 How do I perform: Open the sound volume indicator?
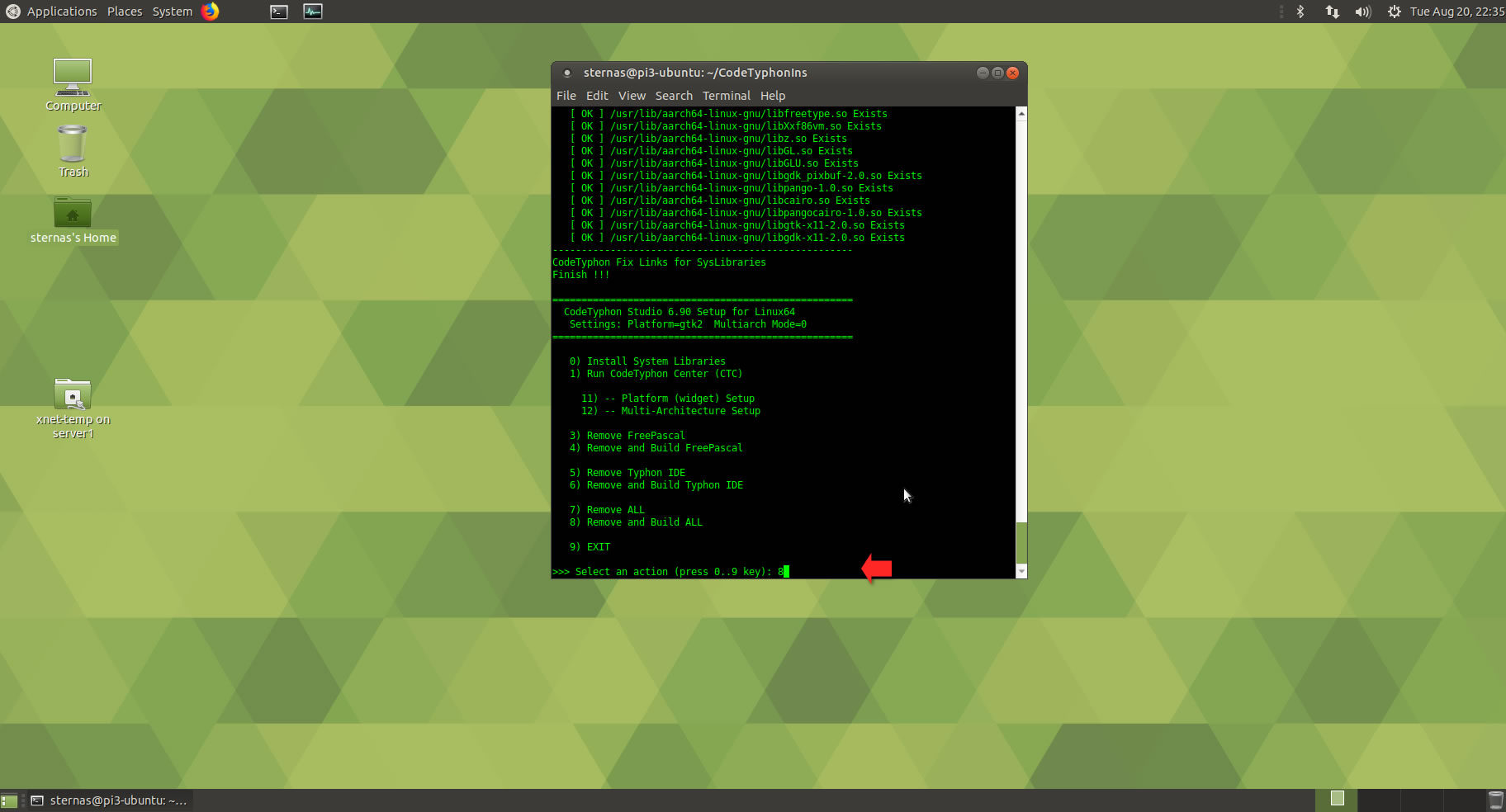pyautogui.click(x=1362, y=12)
